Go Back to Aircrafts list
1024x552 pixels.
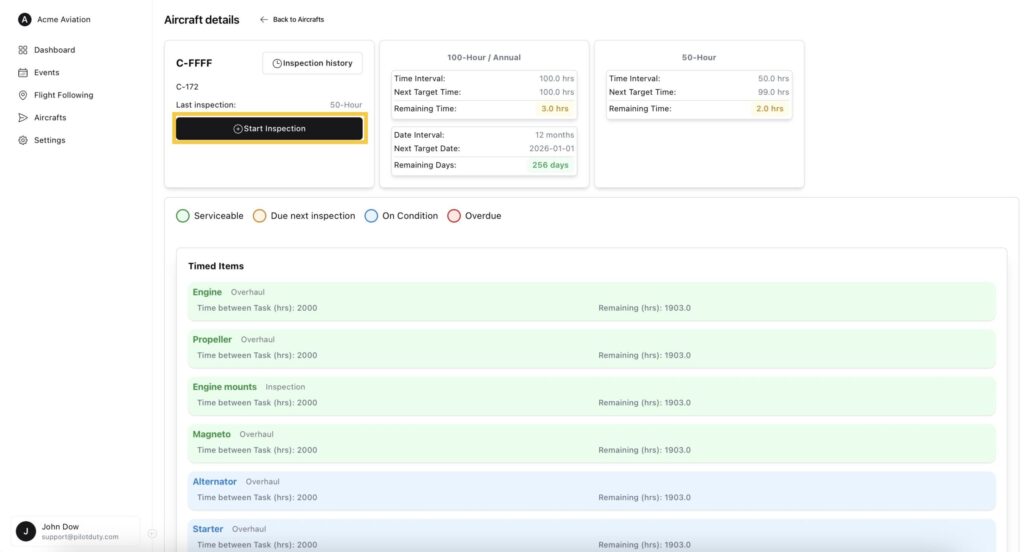298,20
